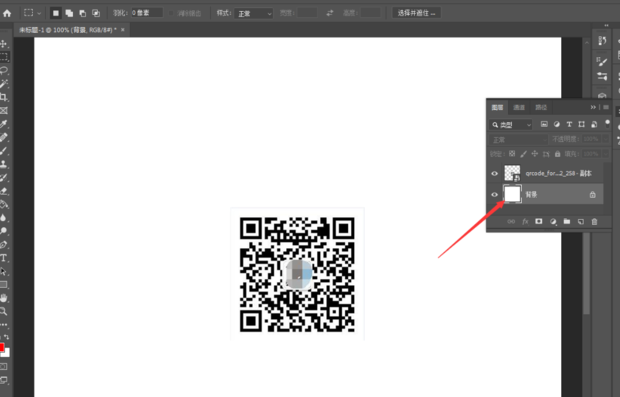Swap width and height arrows icon
Viewport: 620px width, 397px height.
[x=329, y=13]
